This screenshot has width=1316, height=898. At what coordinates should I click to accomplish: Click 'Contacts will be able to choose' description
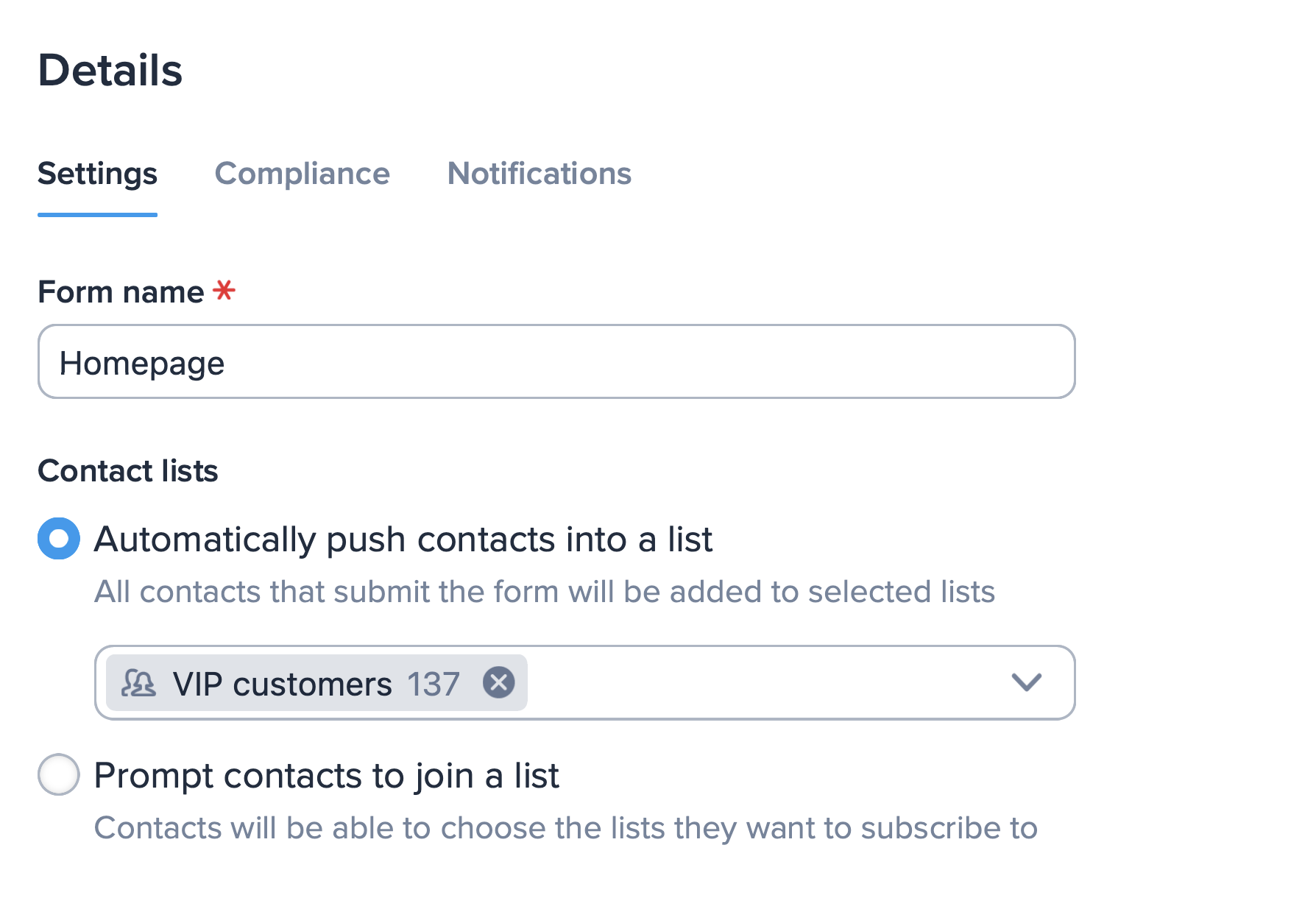(x=565, y=828)
